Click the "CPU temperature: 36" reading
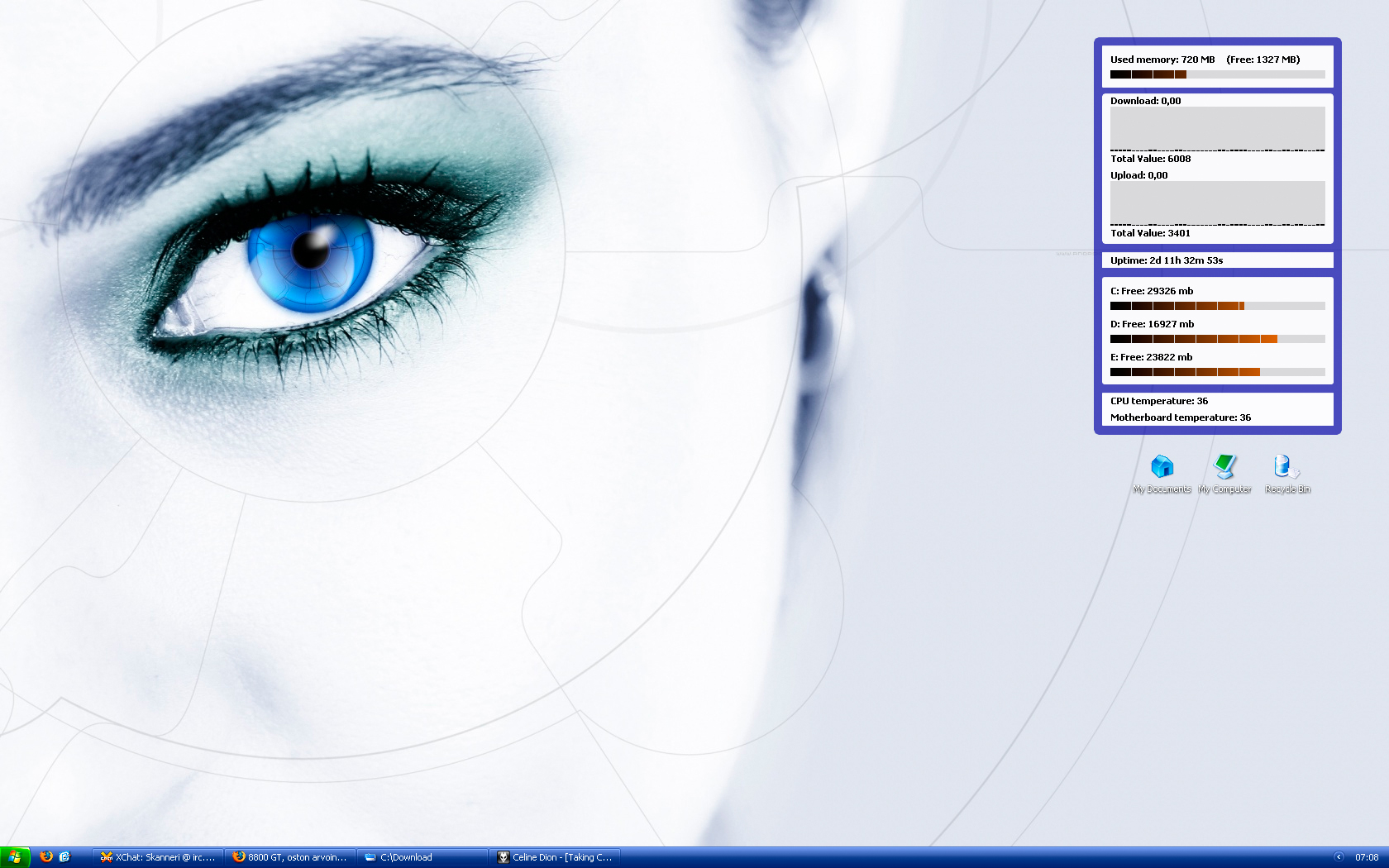Screen dimensions: 1389x868 click(1159, 401)
